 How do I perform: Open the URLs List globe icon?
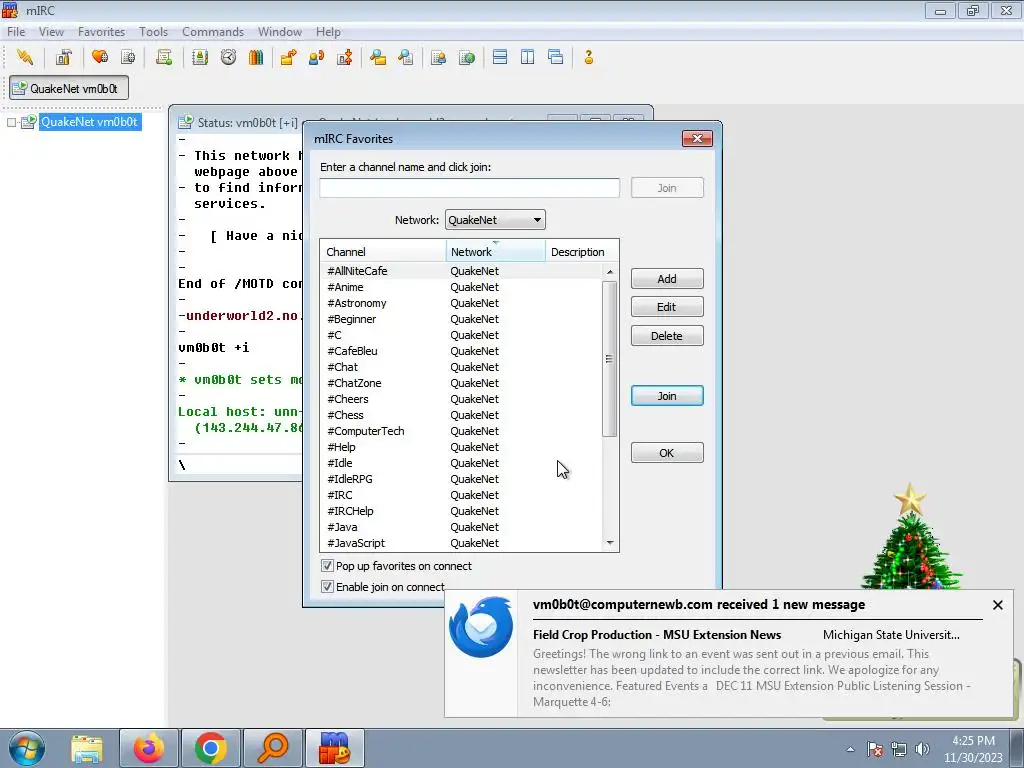pyautogui.click(x=466, y=57)
